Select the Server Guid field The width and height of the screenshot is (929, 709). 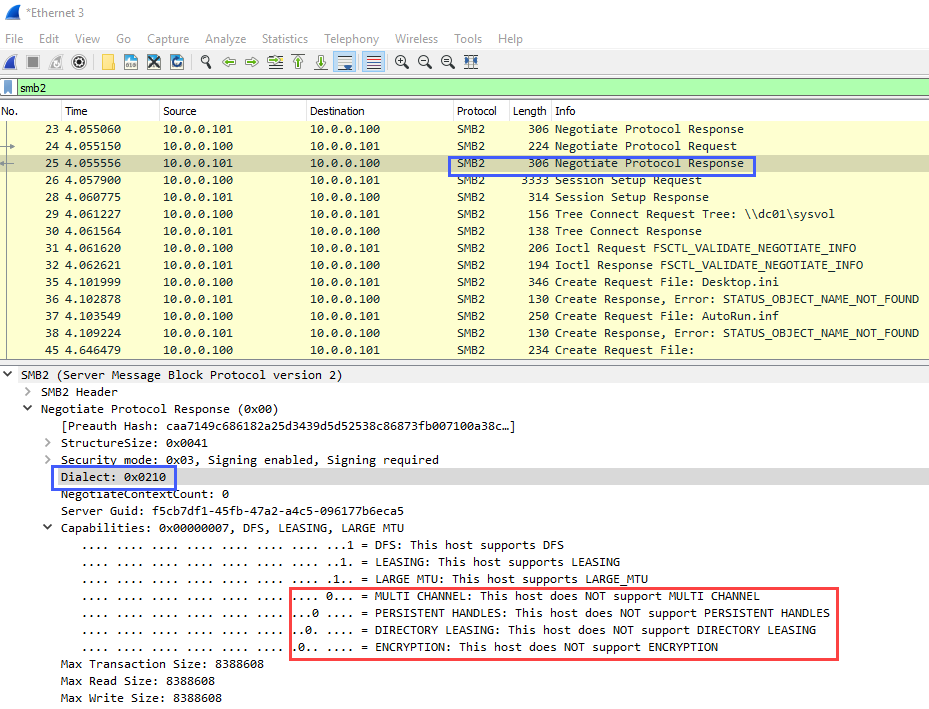[232, 511]
